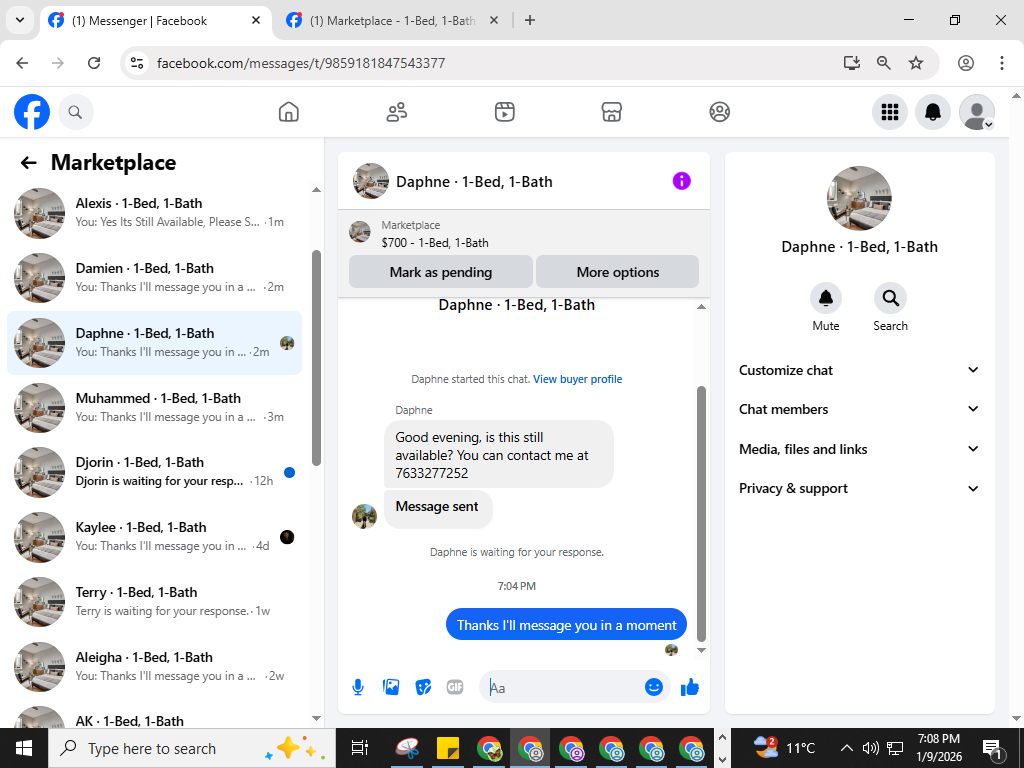
Task: Click Mark as pending button
Action: [x=441, y=272]
